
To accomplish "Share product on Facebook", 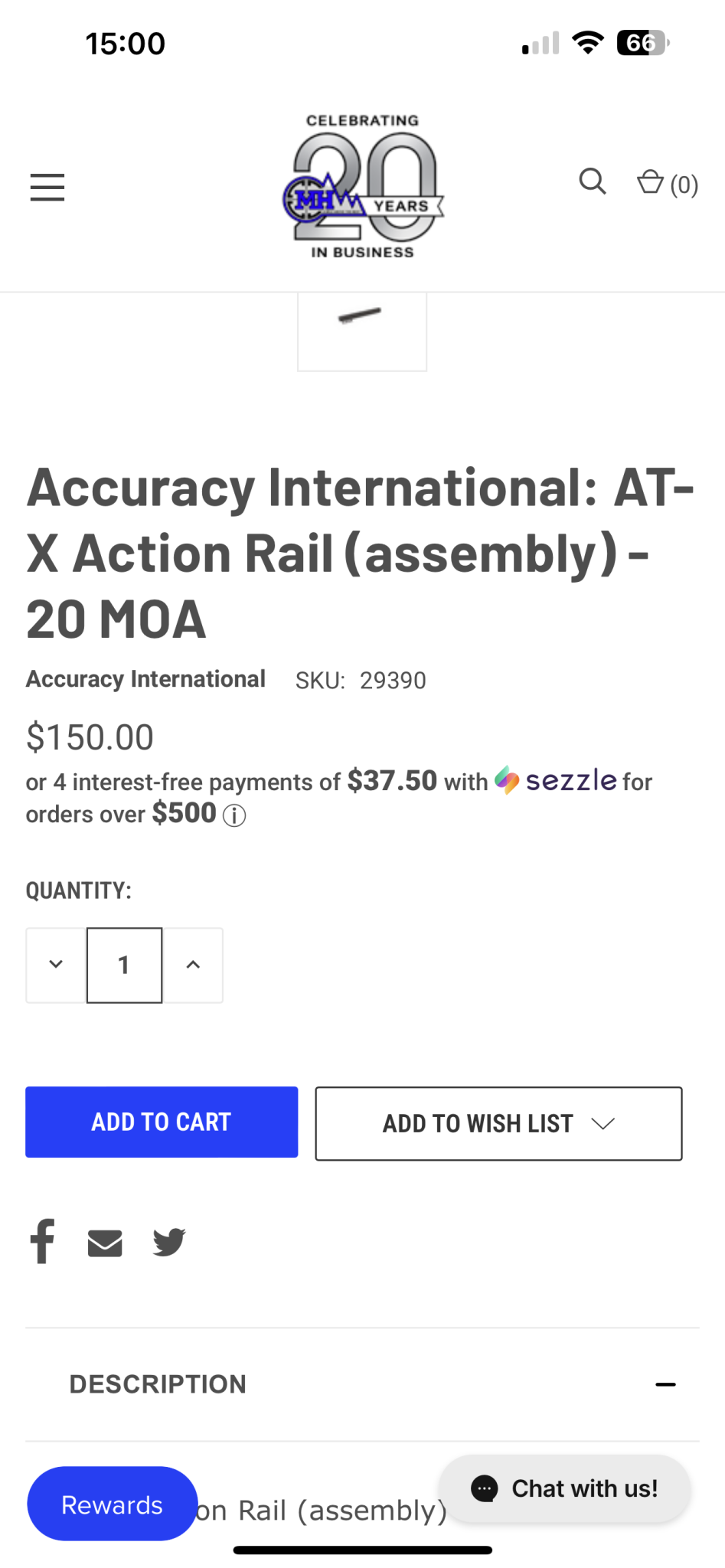I will 42,1241.
